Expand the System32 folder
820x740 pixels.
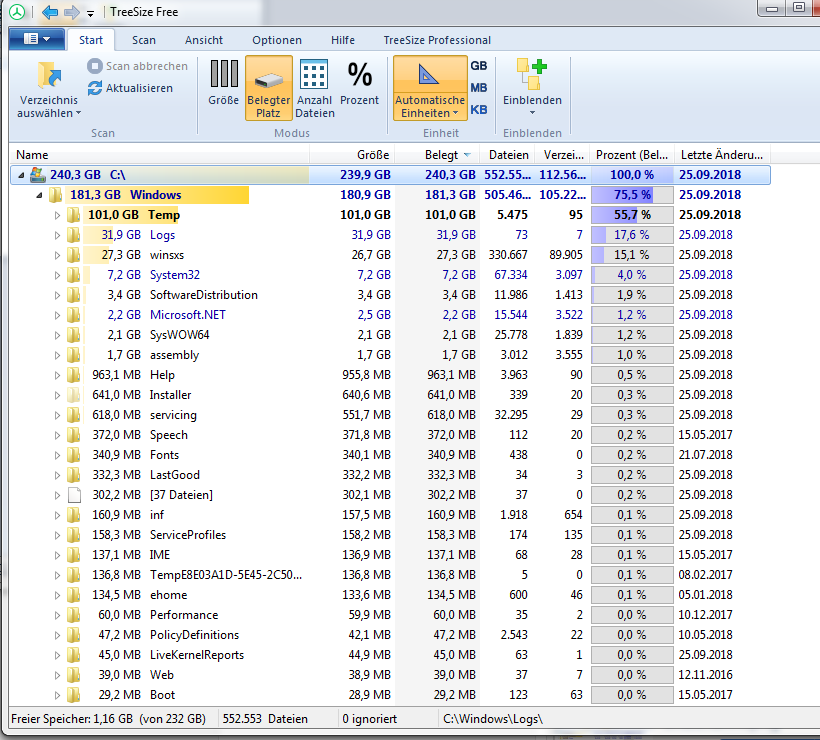[x=58, y=275]
